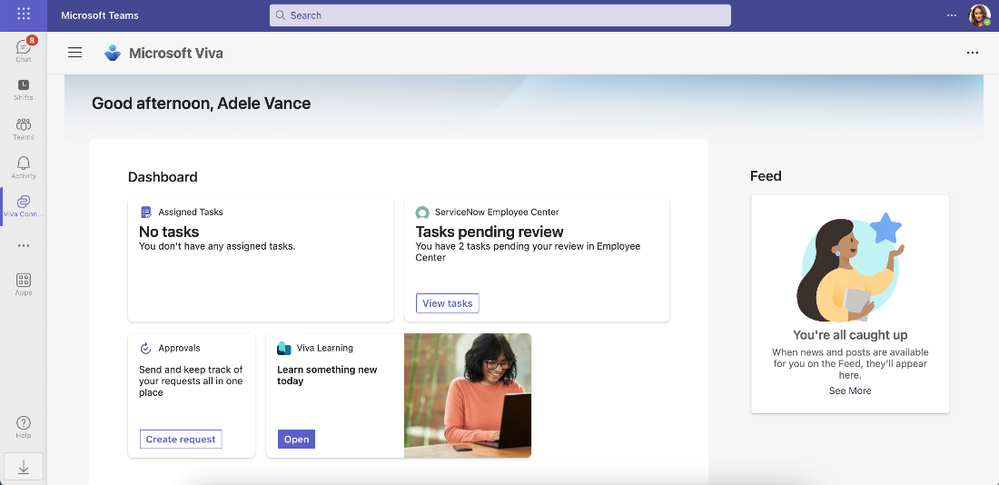The width and height of the screenshot is (999, 485).
Task: Click the Feed news availability message
Action: pos(850,364)
